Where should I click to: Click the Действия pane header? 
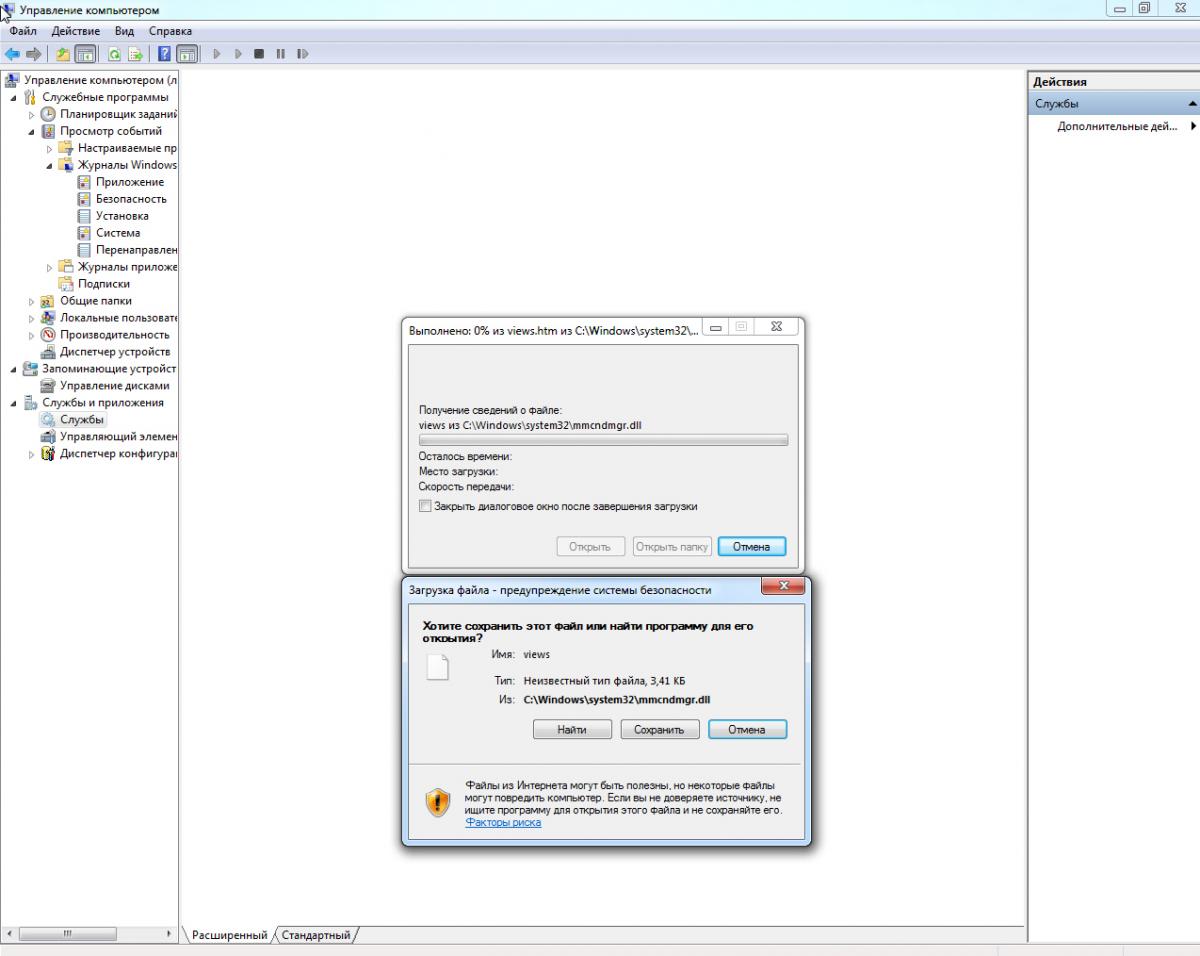1114,82
